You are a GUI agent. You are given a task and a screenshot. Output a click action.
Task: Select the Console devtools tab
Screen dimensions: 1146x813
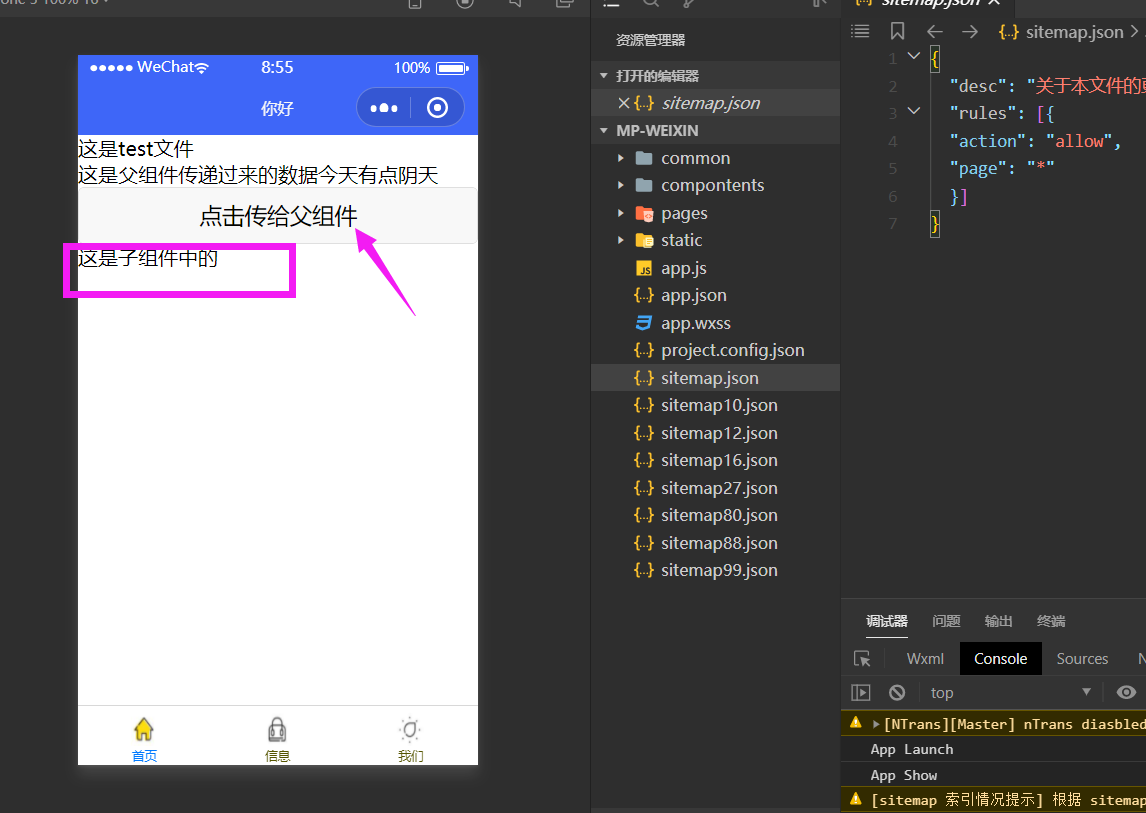[1001, 659]
